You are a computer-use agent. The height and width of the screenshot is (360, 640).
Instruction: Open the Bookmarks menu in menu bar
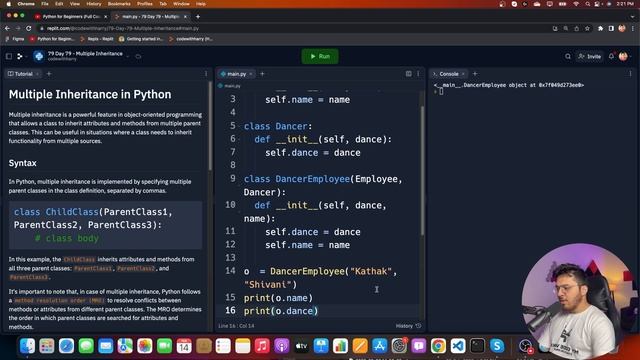[x=119, y=4]
